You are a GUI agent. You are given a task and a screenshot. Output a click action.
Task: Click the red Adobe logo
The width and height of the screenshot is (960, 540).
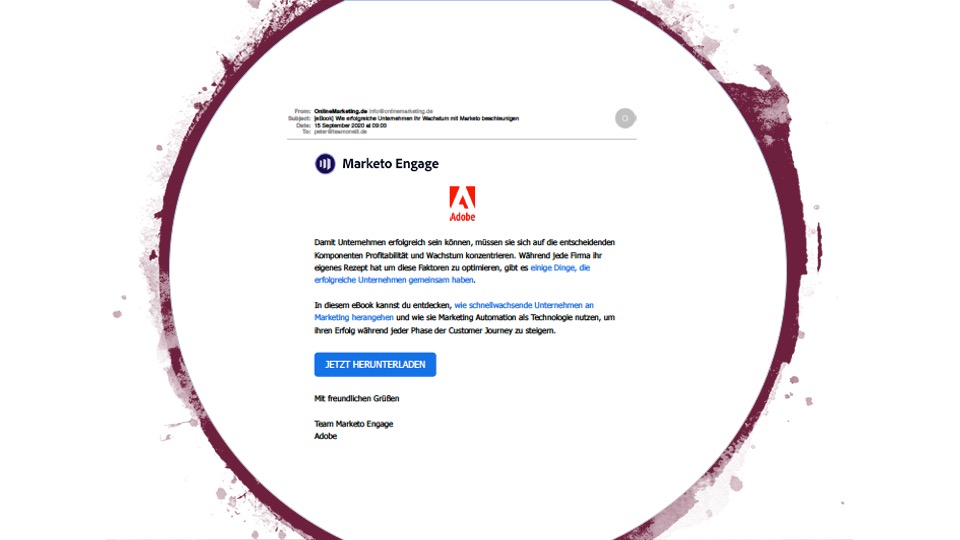pos(462,204)
